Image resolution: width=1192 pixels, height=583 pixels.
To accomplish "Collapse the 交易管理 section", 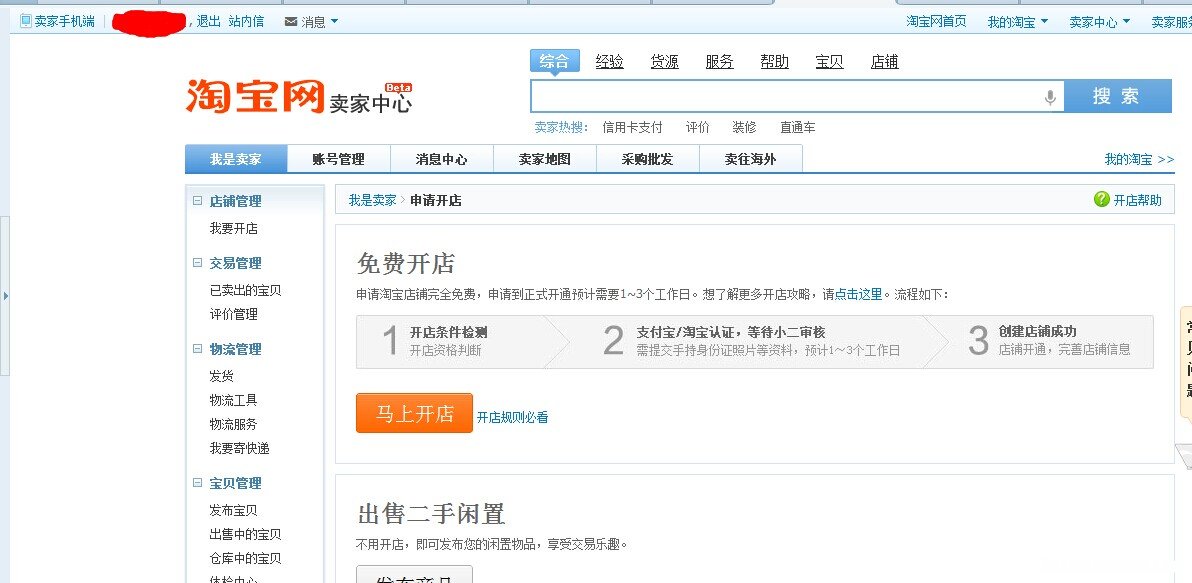I will point(198,263).
